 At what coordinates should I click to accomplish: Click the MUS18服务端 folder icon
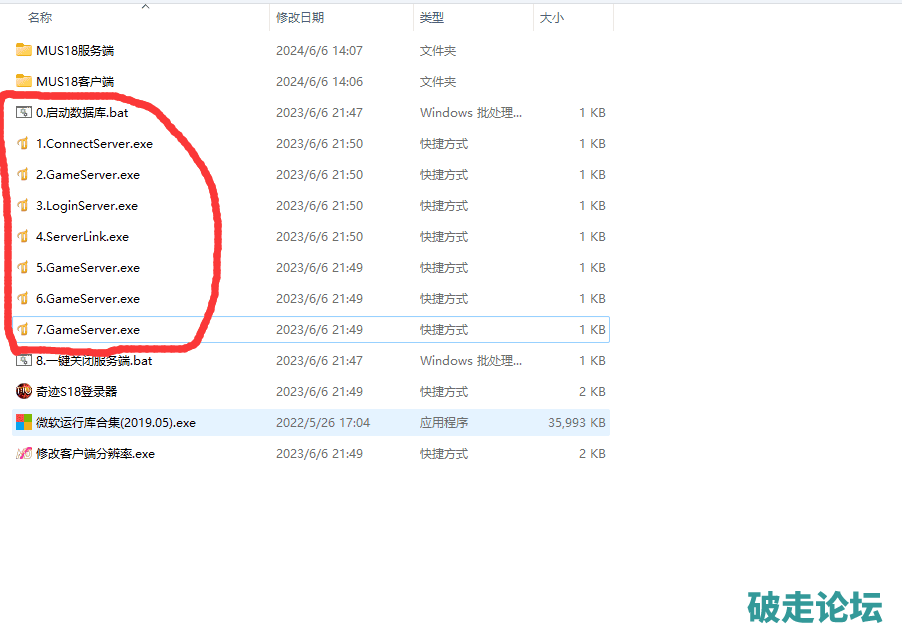pos(24,50)
